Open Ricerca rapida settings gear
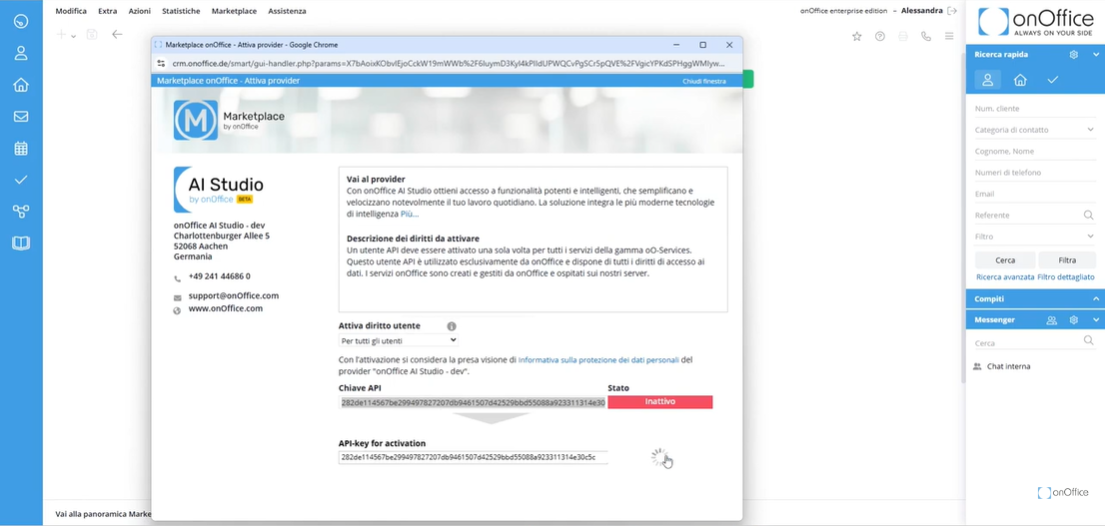Image resolution: width=1105 pixels, height=526 pixels. (x=1073, y=54)
